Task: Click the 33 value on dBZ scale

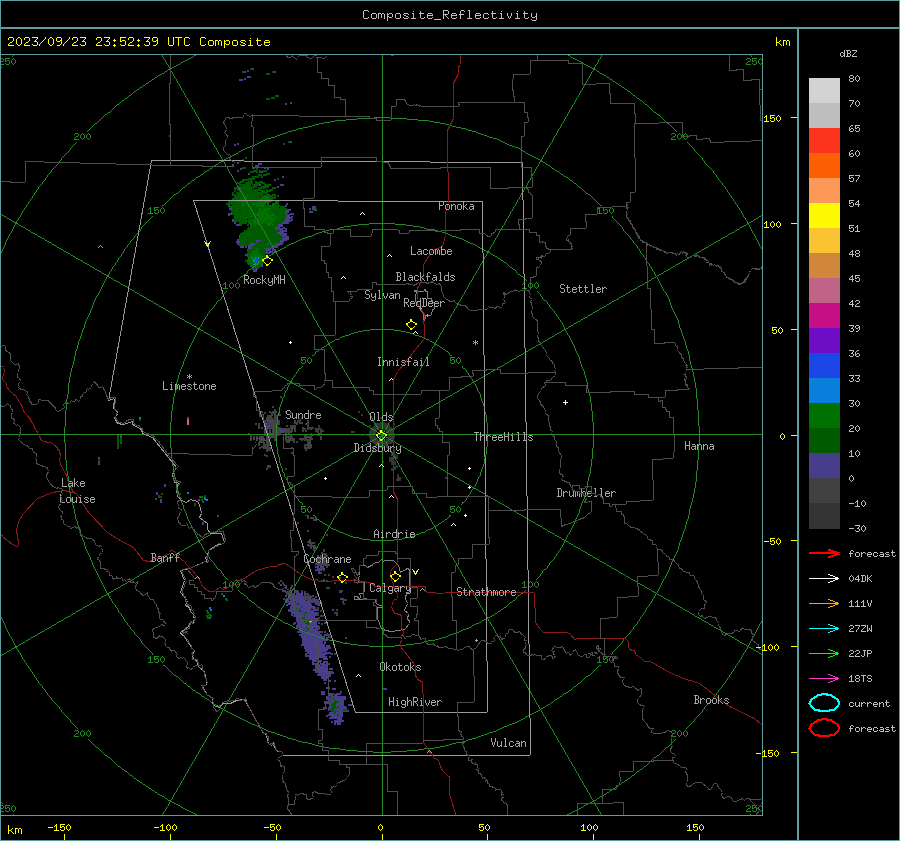Action: click(x=854, y=378)
